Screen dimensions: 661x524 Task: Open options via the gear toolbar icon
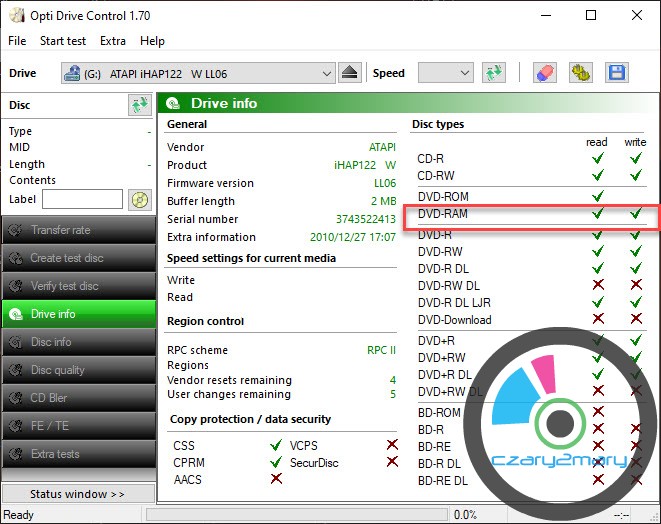point(580,73)
